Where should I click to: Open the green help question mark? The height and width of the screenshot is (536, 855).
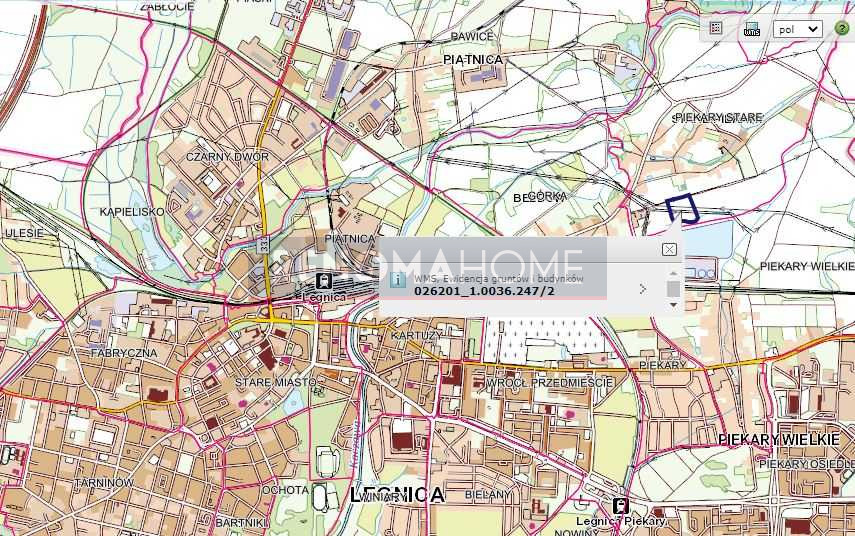tap(841, 28)
